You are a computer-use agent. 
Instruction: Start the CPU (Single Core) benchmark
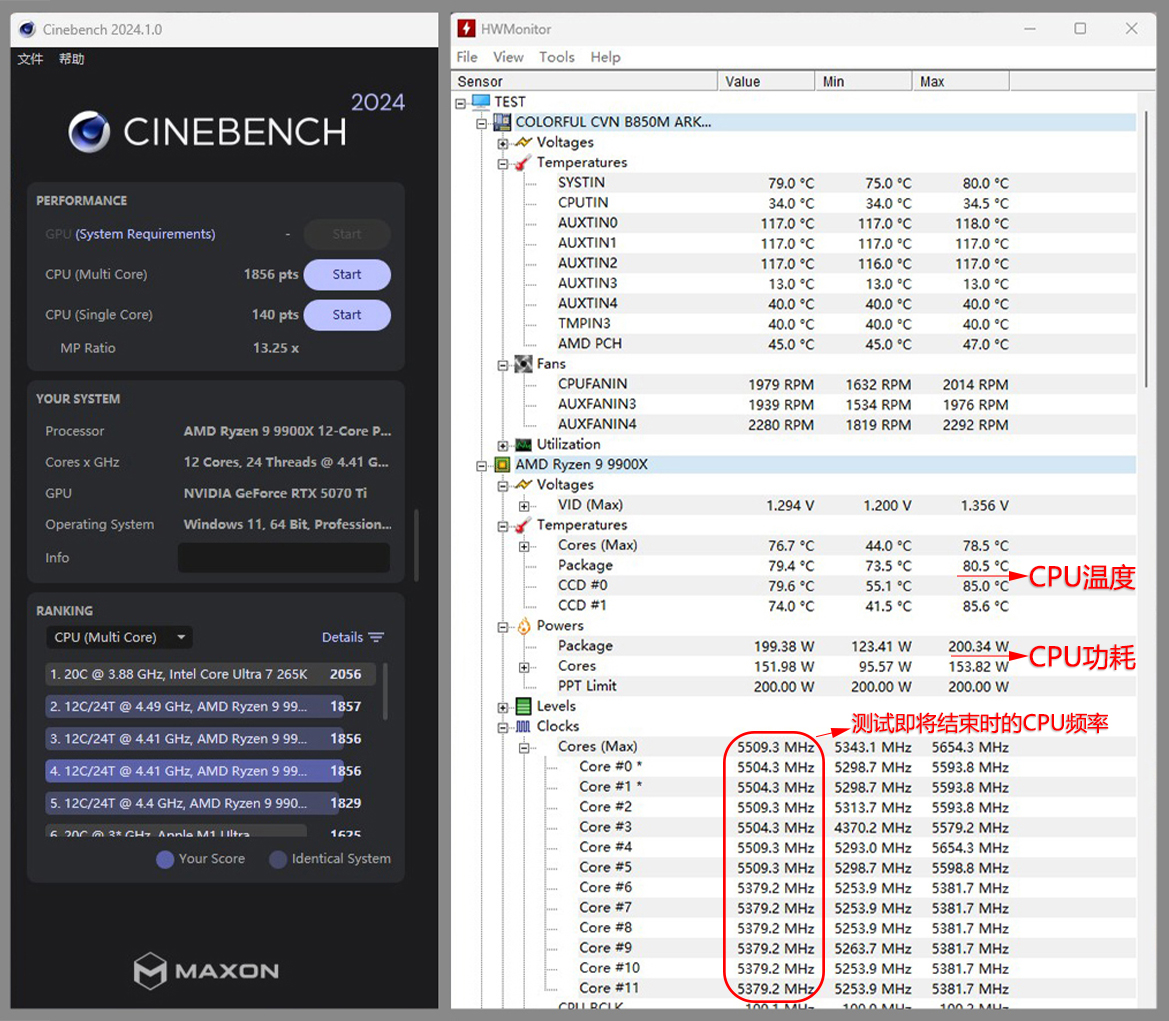(347, 315)
